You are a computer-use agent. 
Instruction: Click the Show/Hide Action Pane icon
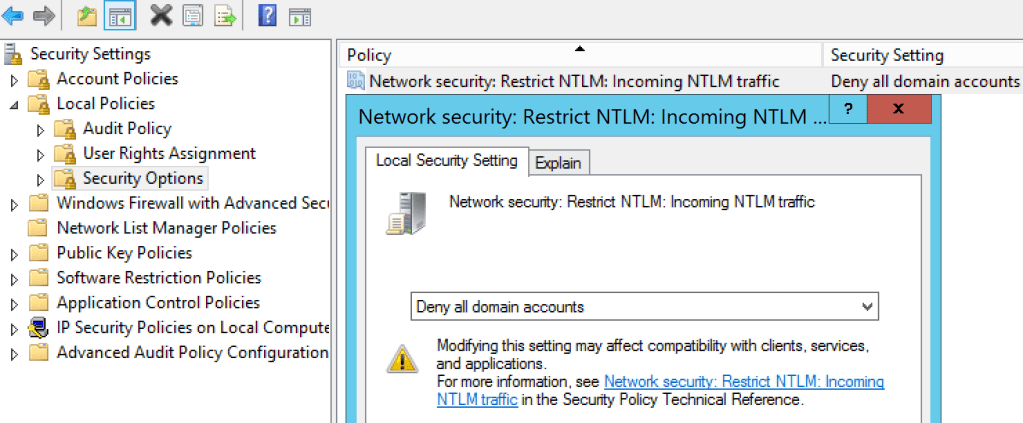[x=299, y=15]
